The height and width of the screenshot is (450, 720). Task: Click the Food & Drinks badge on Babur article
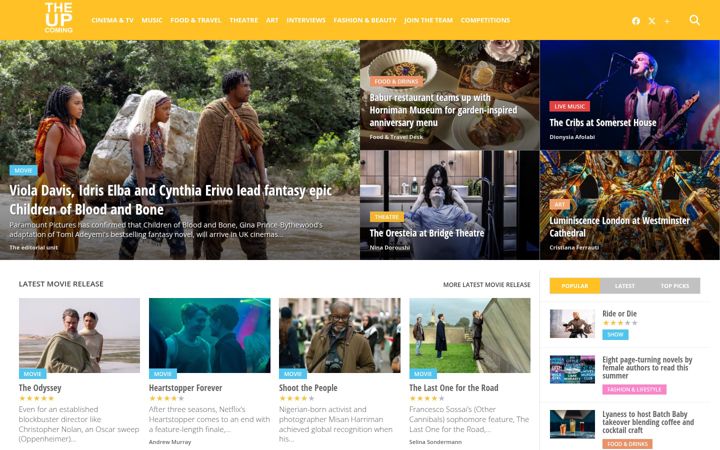pyautogui.click(x=396, y=81)
